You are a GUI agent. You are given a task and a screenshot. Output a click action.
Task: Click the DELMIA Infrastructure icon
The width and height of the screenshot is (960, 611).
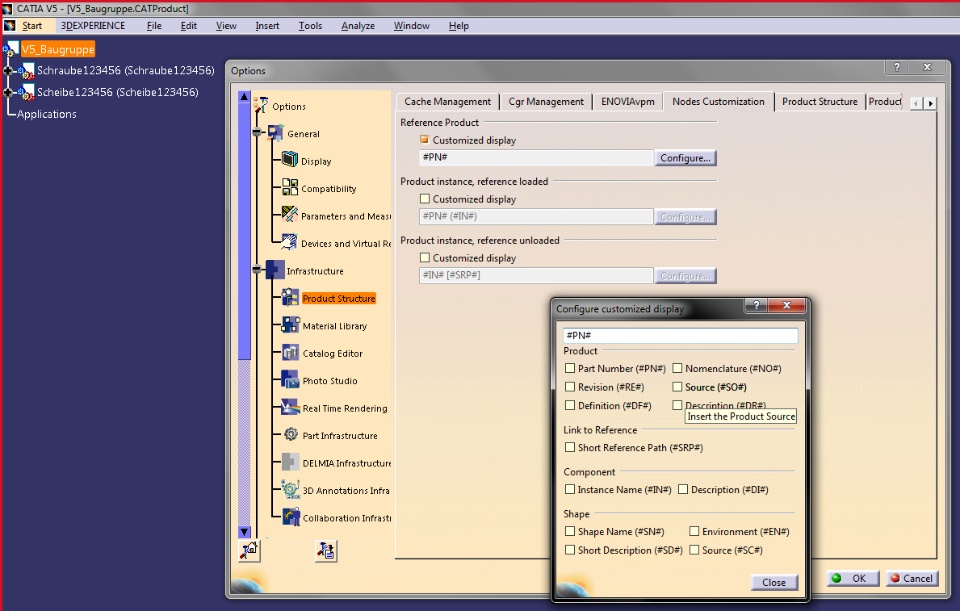pyautogui.click(x=290, y=462)
